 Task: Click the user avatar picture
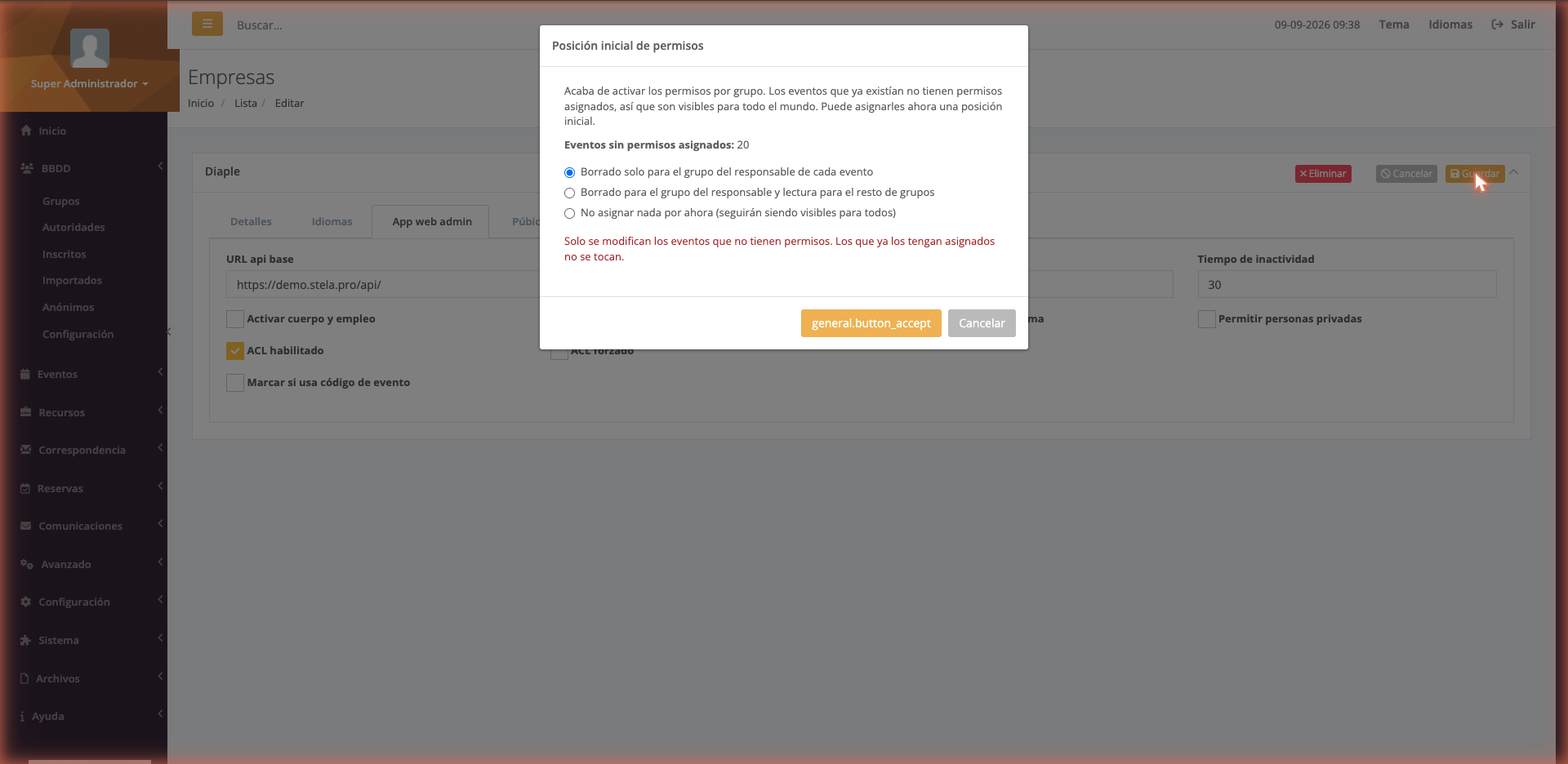[90, 48]
